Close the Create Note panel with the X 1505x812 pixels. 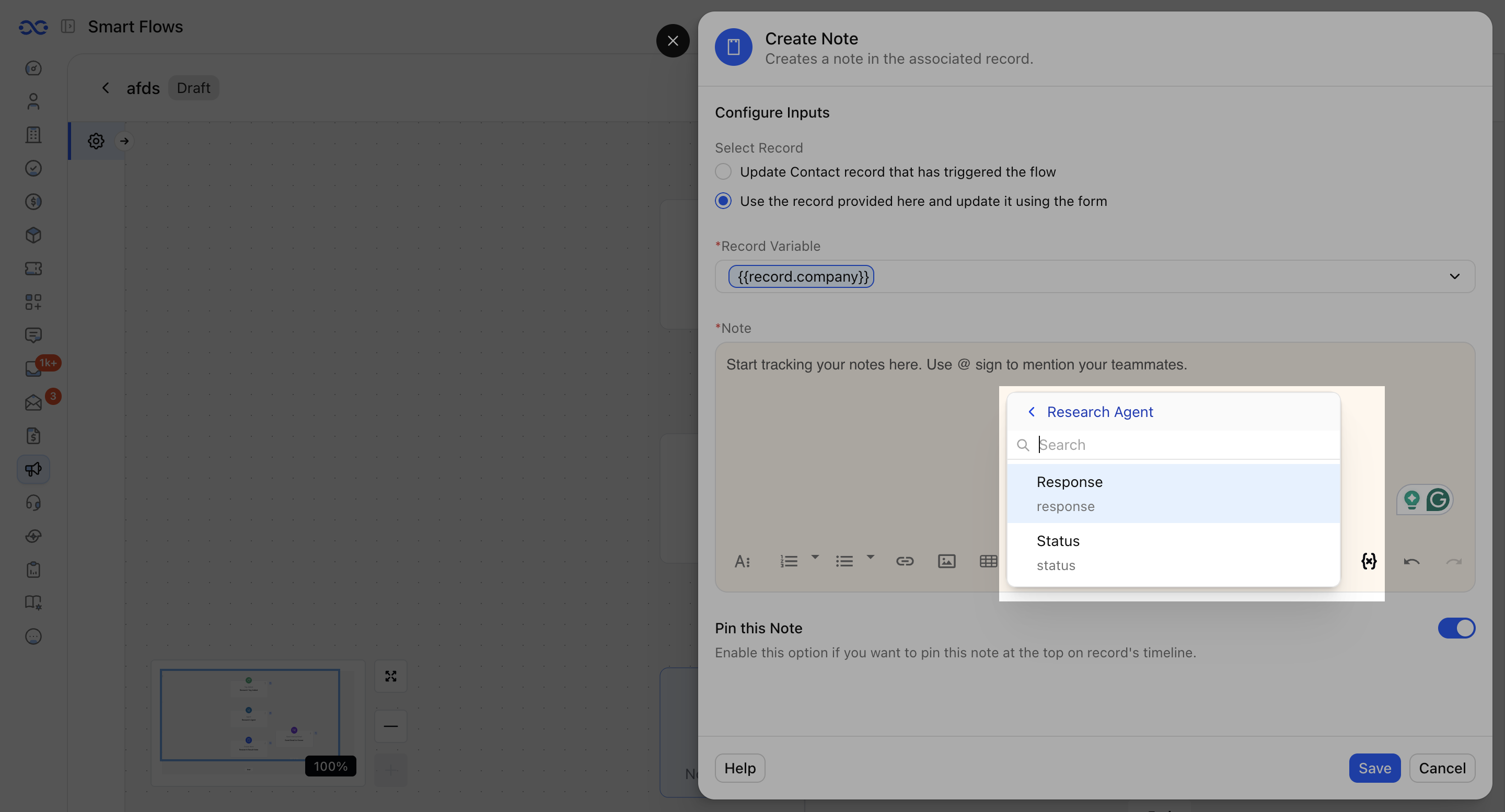(673, 41)
